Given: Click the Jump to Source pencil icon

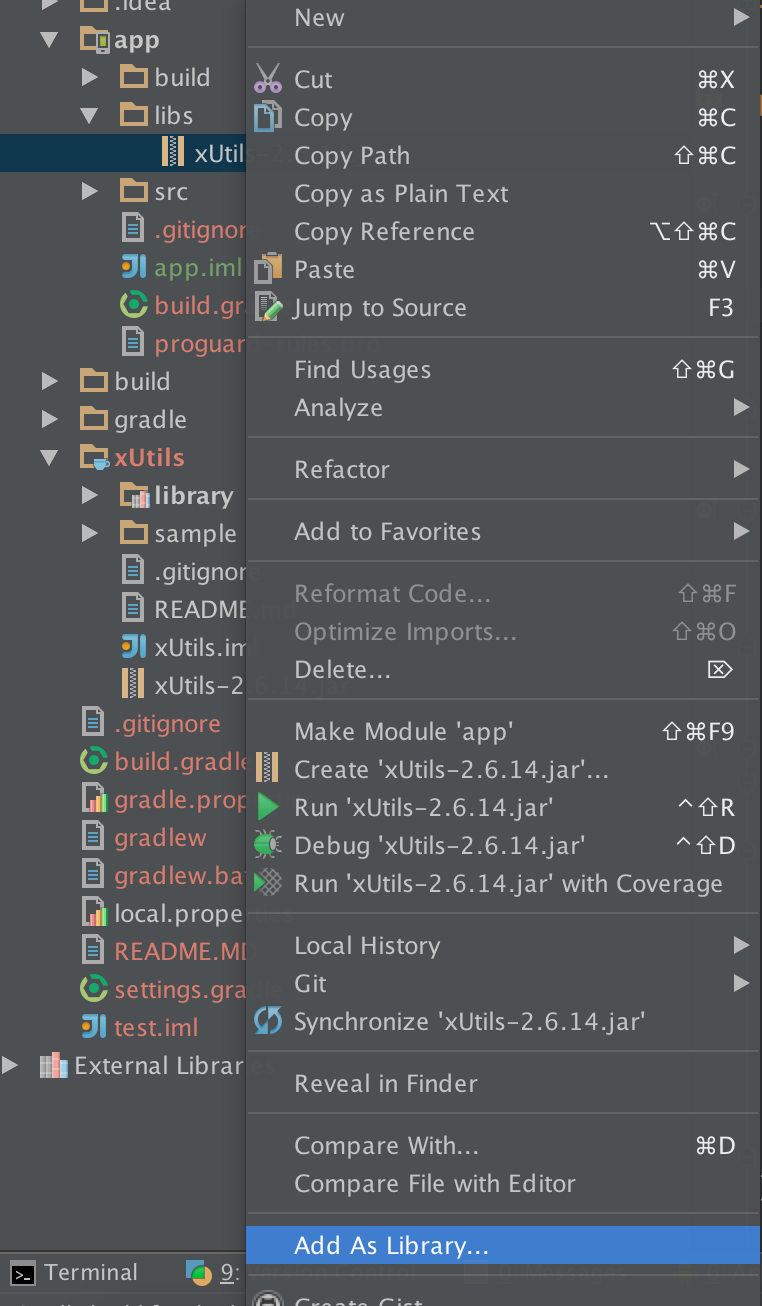Looking at the screenshot, I should click(x=268, y=307).
